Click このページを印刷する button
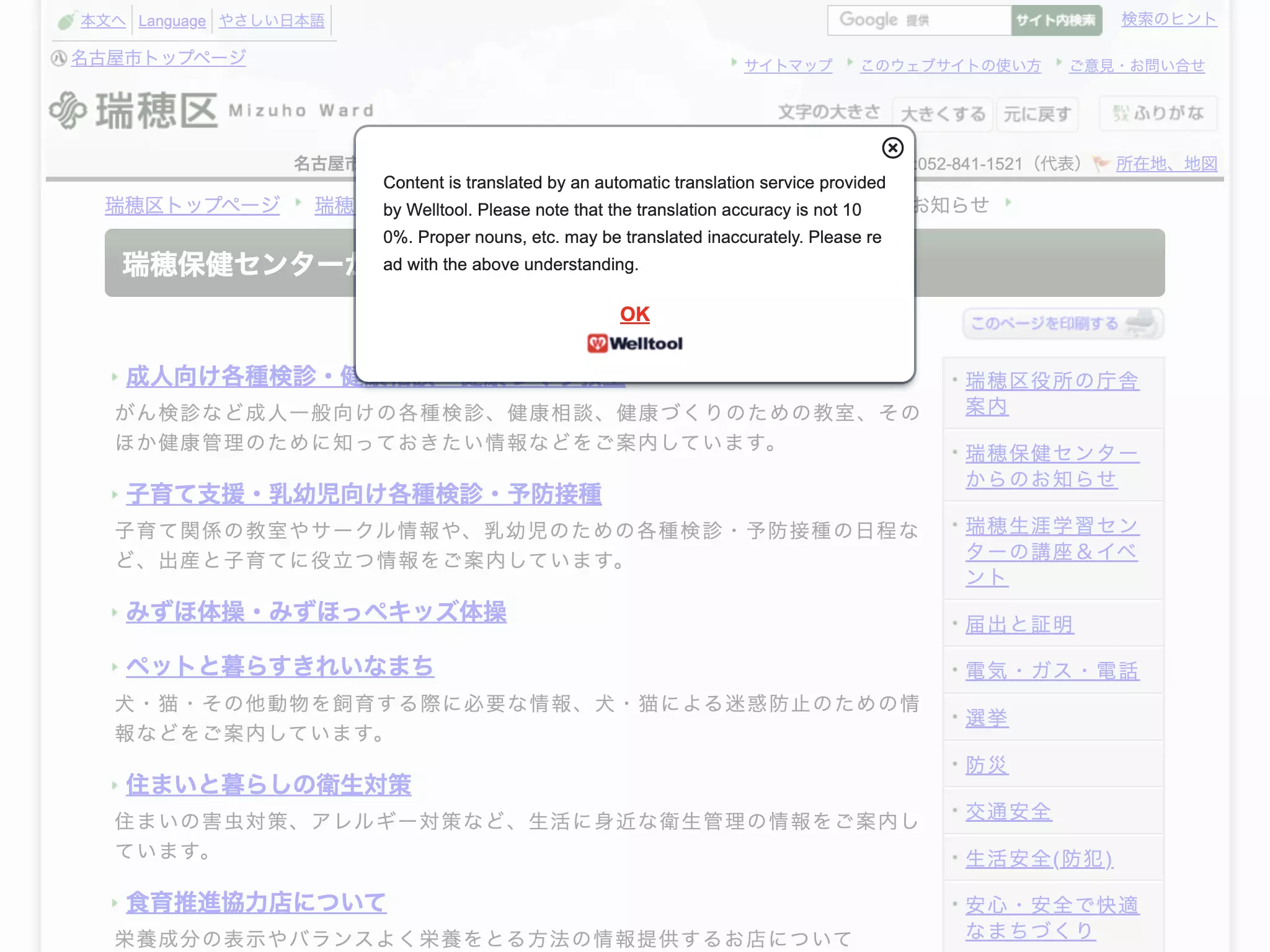The image size is (1270, 952). 1063,324
